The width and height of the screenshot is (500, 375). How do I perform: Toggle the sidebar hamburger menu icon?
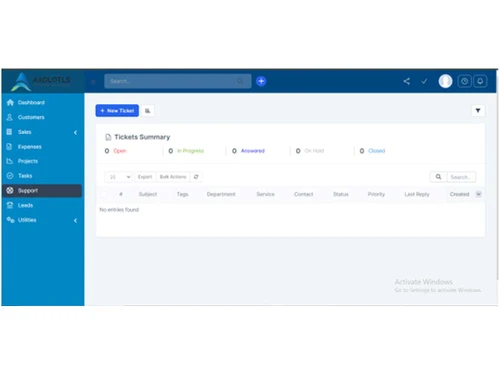pos(93,82)
